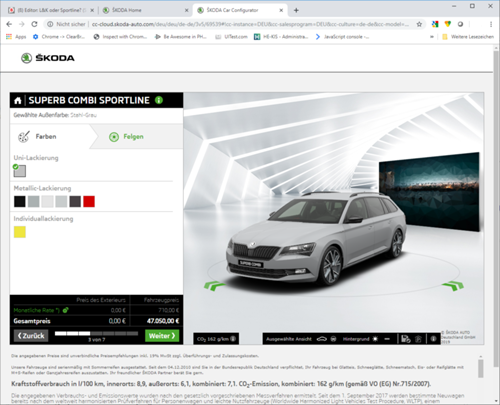Image resolution: width=500 pixels, height=405 pixels.
Task: Switch to the ŠKODA Home browser tab
Action: tap(145, 10)
